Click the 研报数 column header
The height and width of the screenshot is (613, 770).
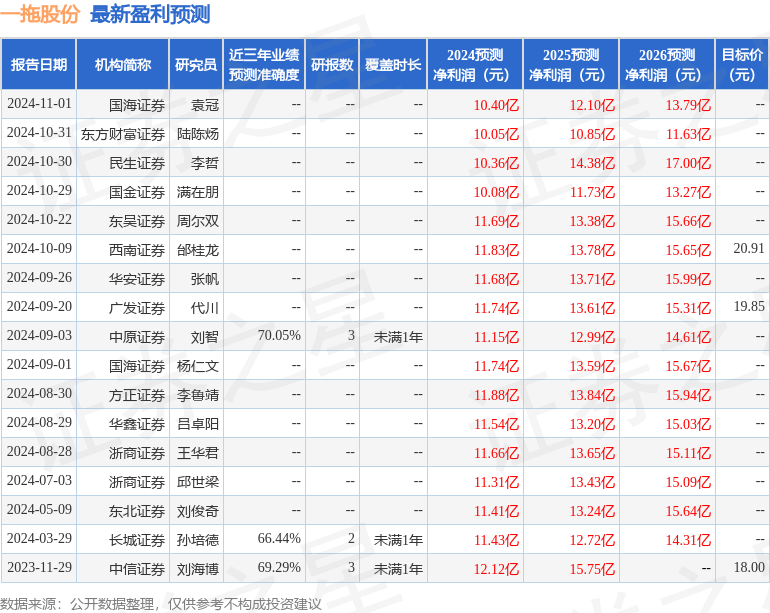[332, 64]
